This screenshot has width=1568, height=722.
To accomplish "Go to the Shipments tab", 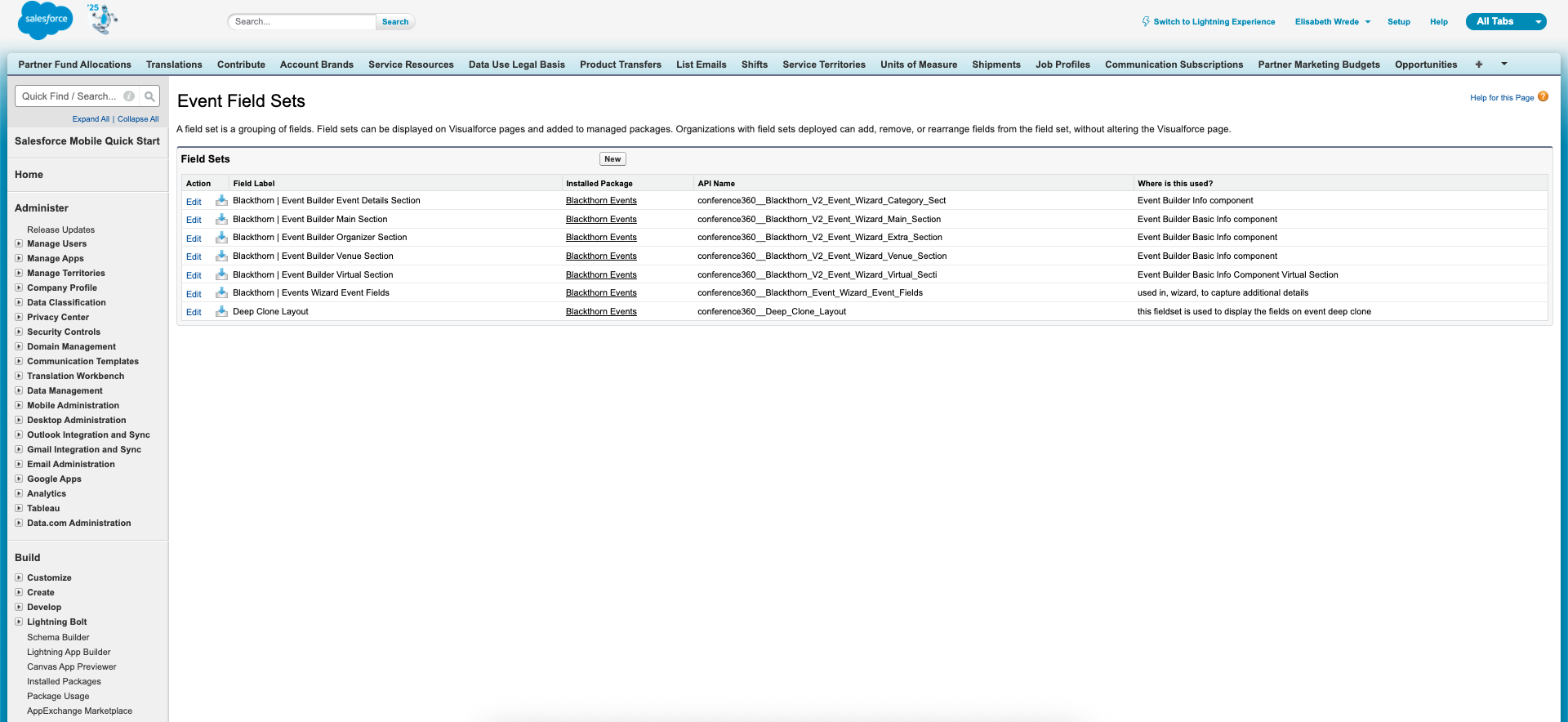I will 996,65.
